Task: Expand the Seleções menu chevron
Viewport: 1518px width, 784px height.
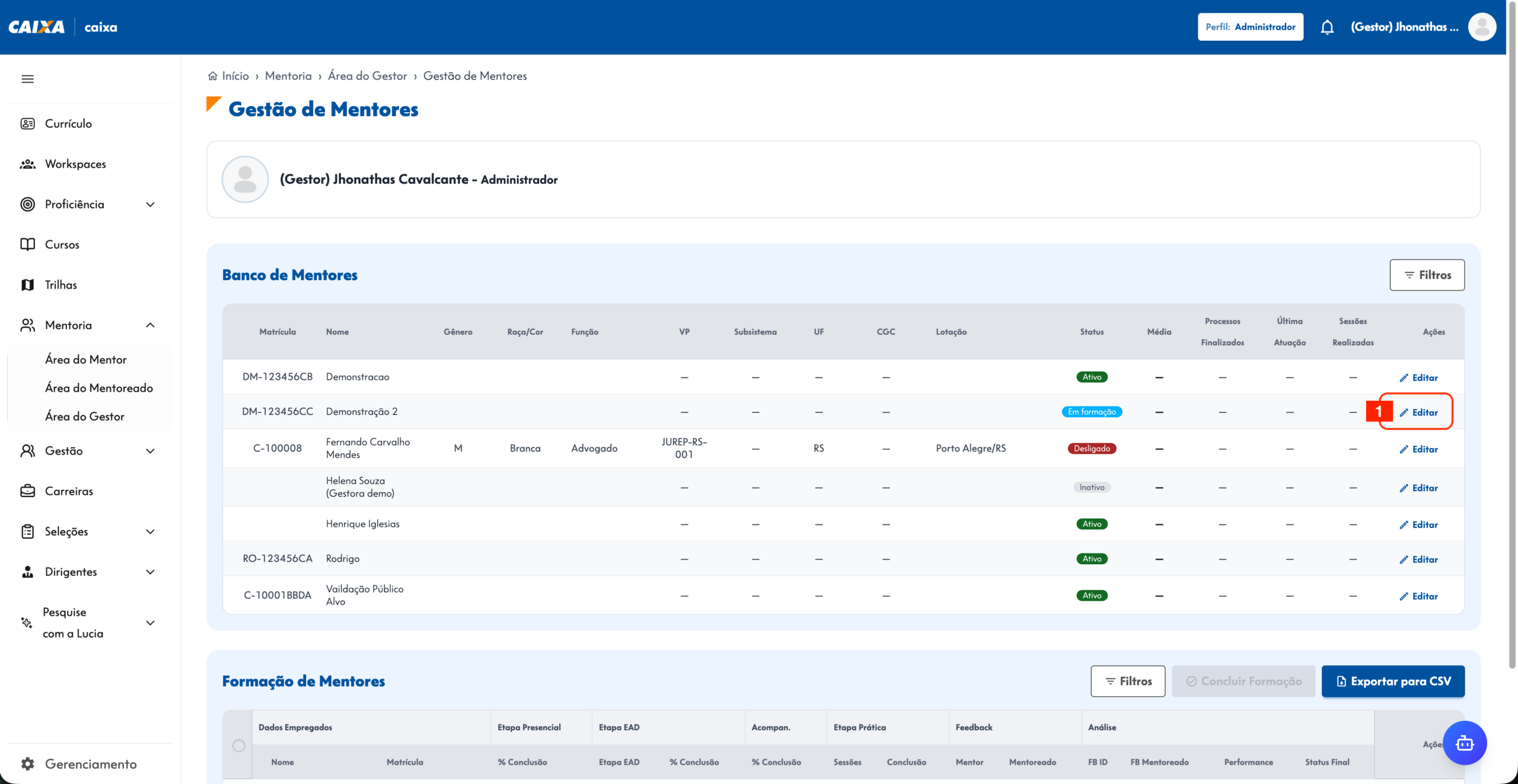Action: point(151,531)
